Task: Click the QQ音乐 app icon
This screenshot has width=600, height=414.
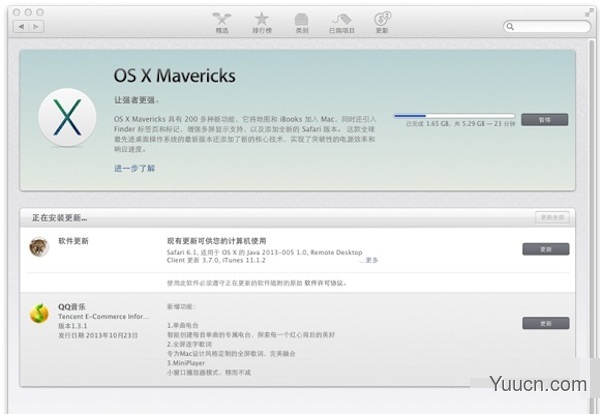Action: pos(39,313)
